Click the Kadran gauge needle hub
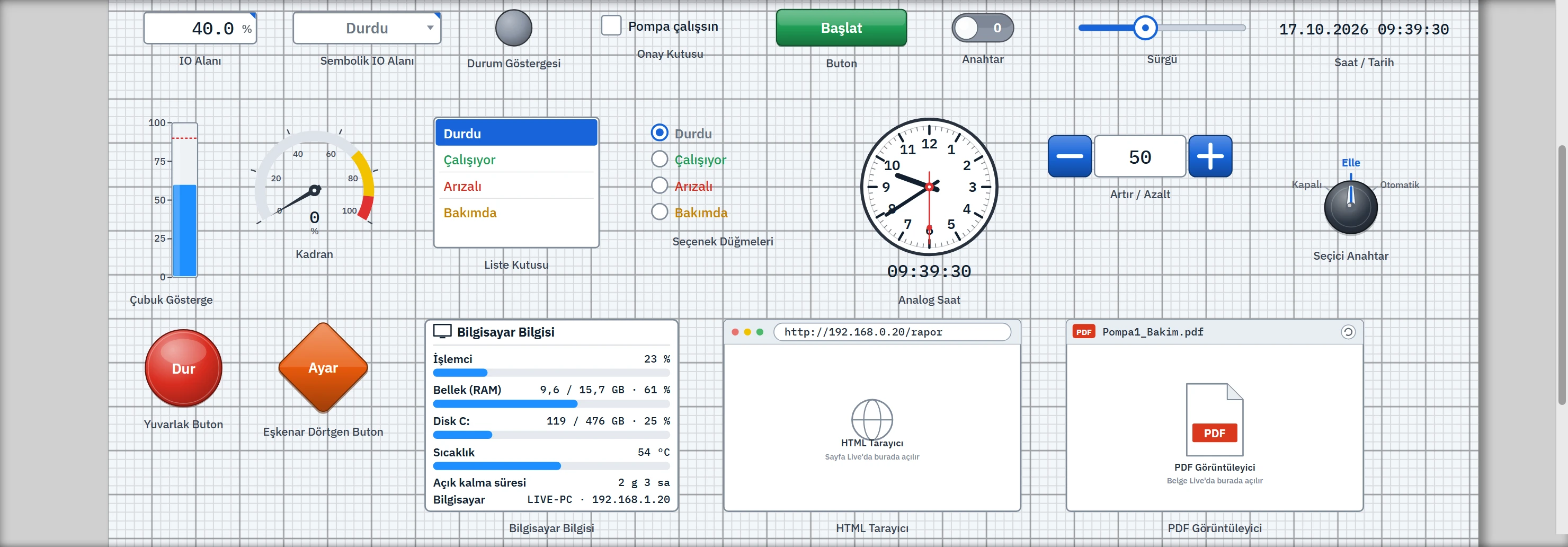The width and height of the screenshot is (1568, 547). (315, 191)
